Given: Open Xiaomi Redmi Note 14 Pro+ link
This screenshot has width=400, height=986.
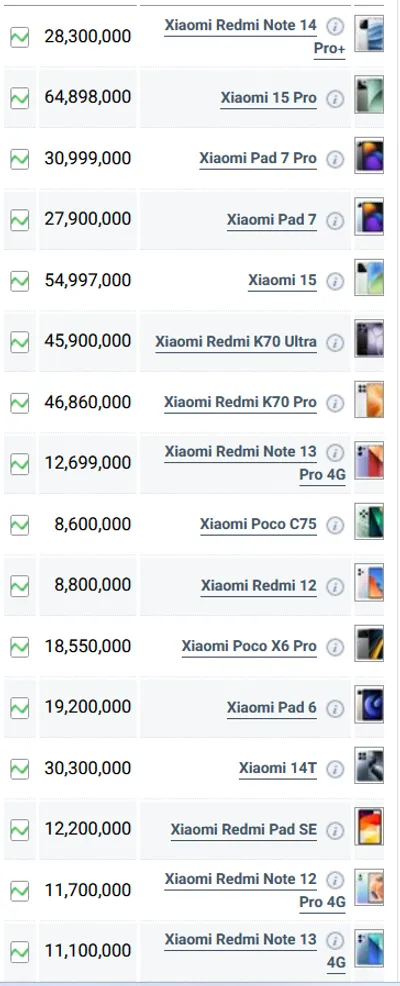Looking at the screenshot, I should [255, 36].
